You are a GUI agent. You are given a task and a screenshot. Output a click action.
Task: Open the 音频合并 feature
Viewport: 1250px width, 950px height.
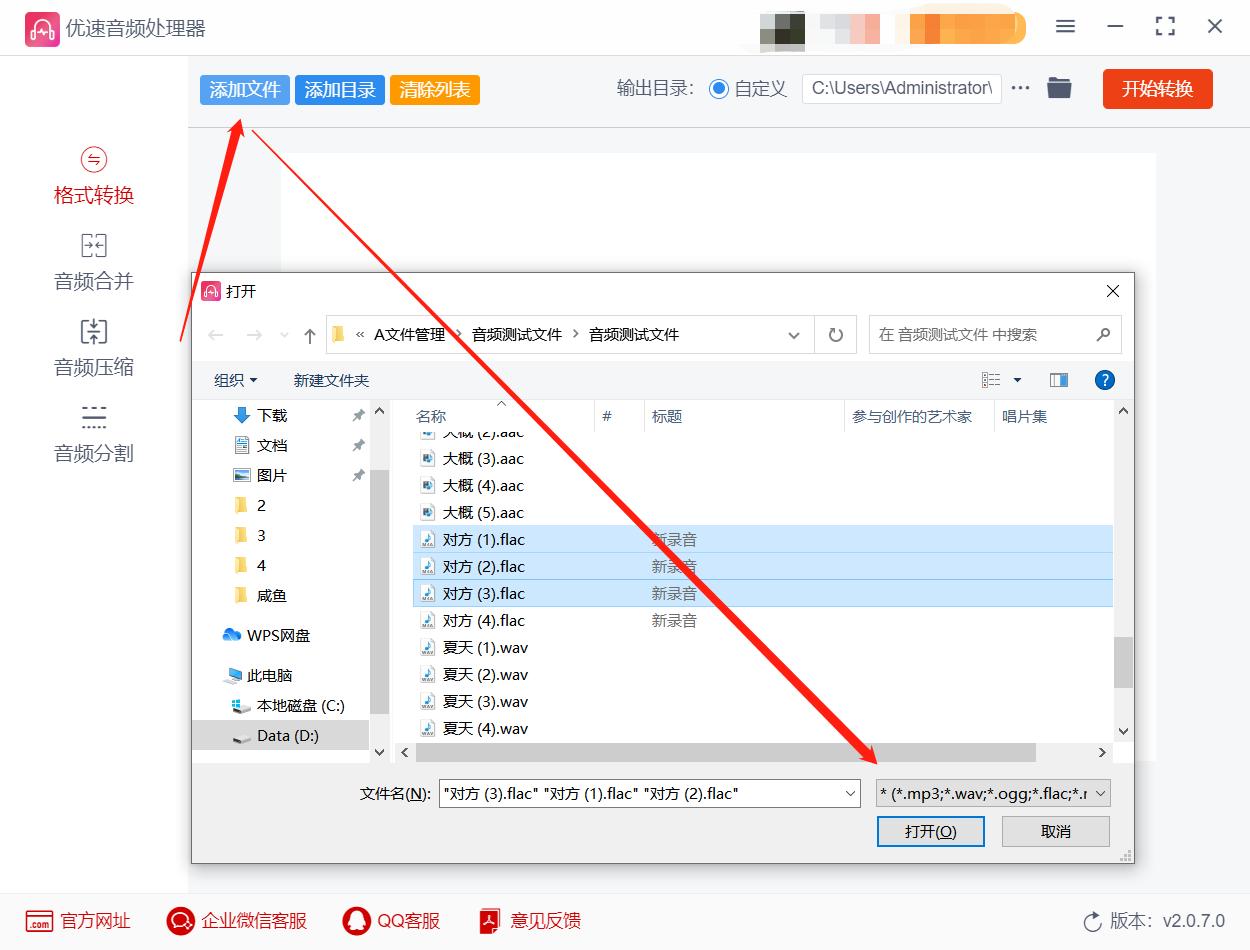[92, 262]
